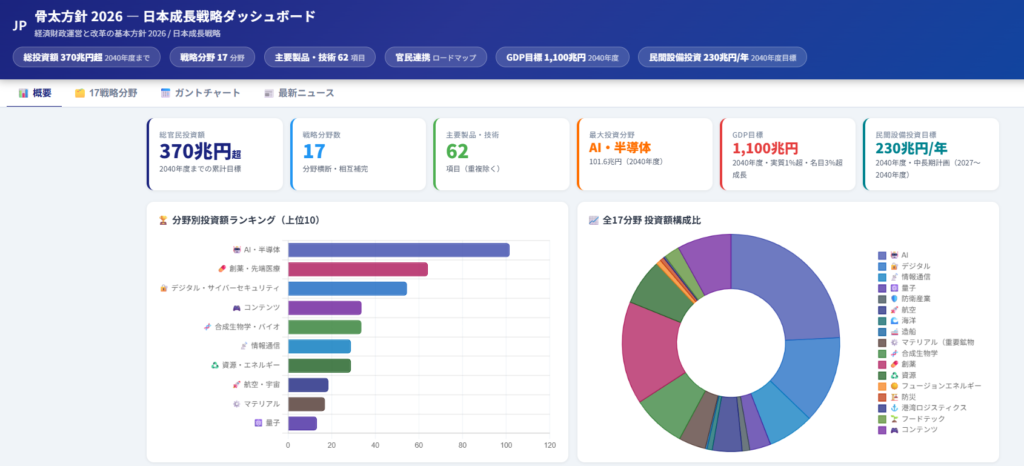Click the recycle icon next to 資源・エネルギー label
1024x466 pixels.
214,365
